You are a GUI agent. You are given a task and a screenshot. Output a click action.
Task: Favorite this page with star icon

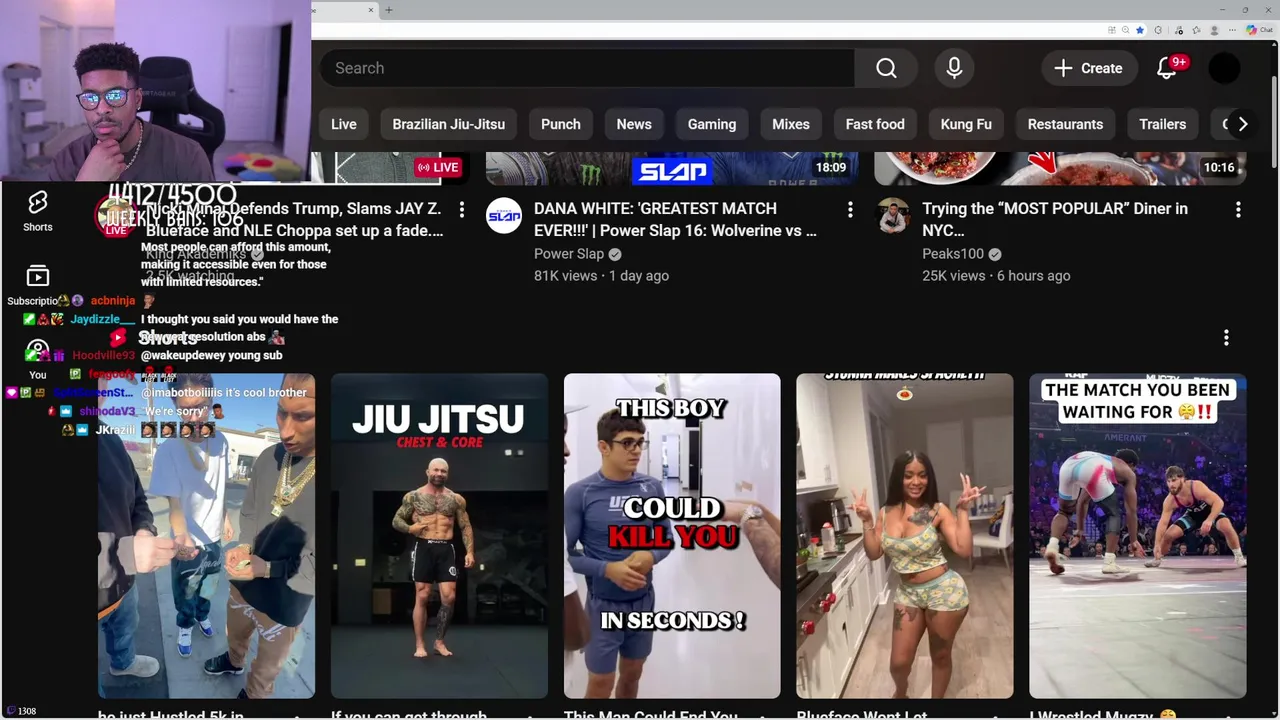(1140, 30)
